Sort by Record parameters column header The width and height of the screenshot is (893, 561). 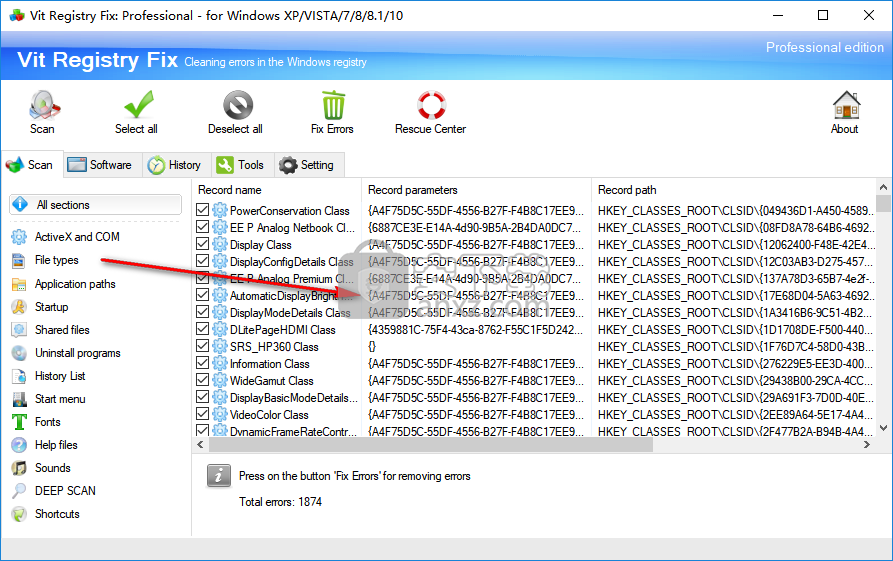pyautogui.click(x=476, y=190)
